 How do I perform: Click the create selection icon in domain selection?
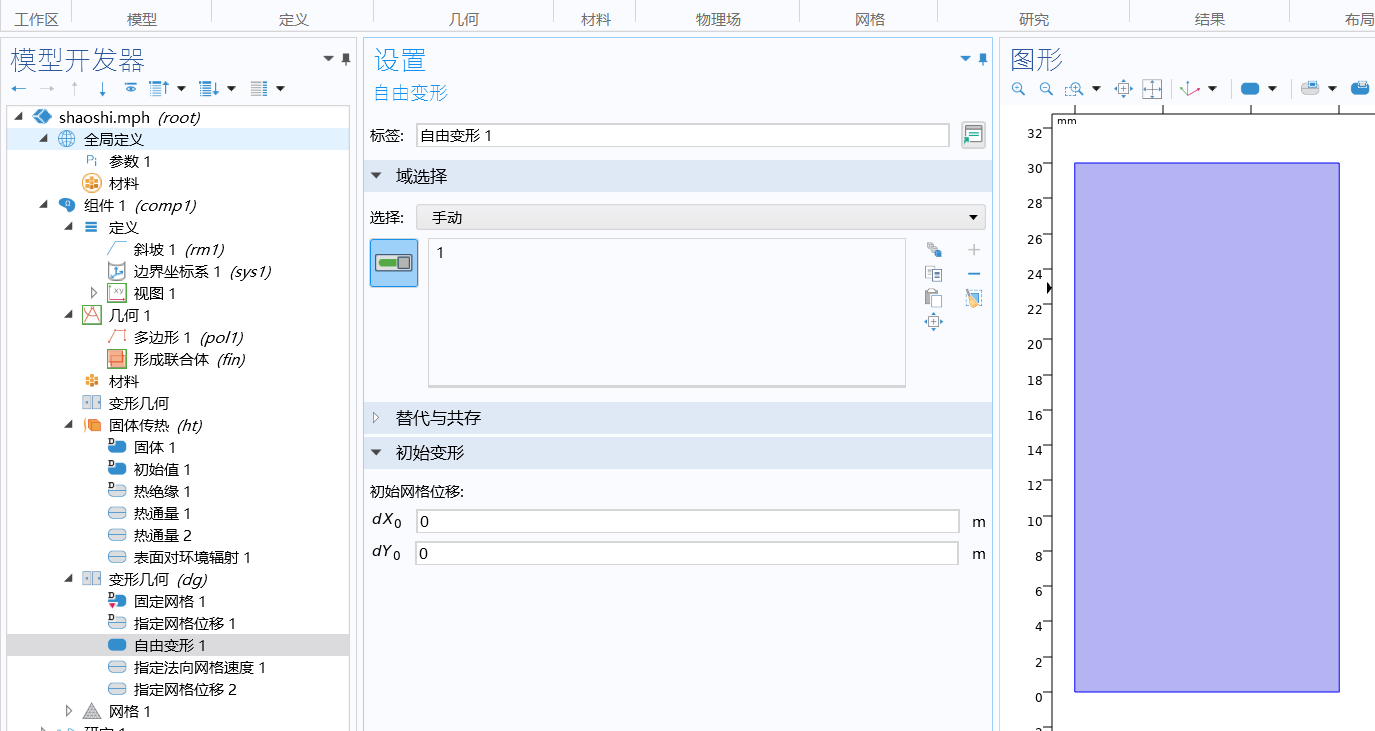(934, 250)
